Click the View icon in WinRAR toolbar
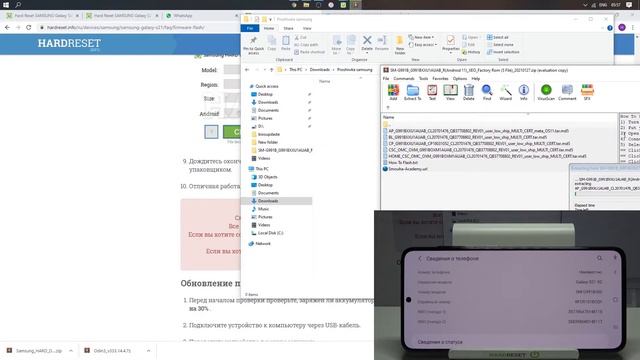The width and height of the screenshot is (640, 360). [450, 92]
